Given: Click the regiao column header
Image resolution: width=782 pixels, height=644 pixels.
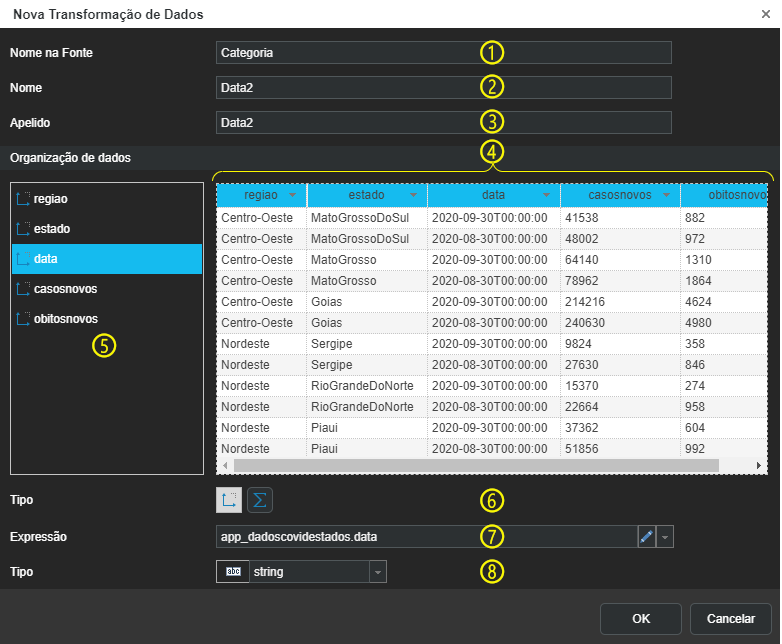Looking at the screenshot, I should [x=262, y=195].
